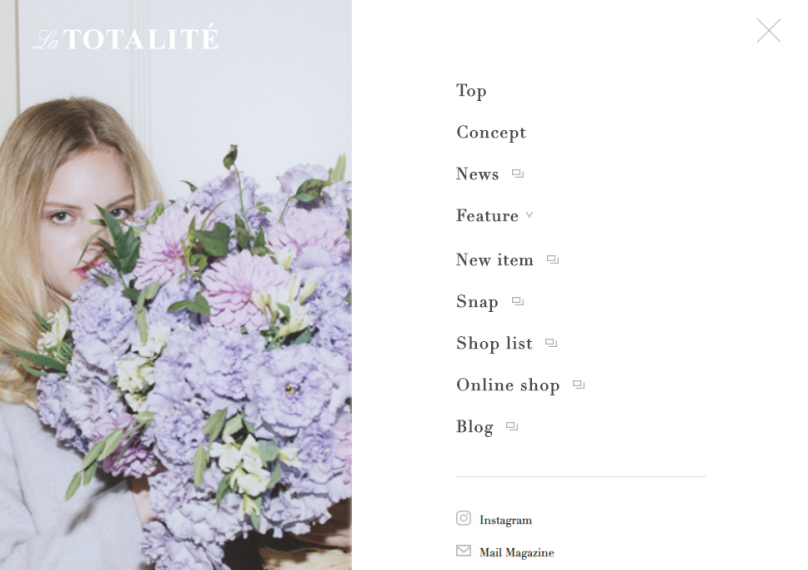Click the external window icon beside News
The image size is (808, 570).
(x=518, y=174)
